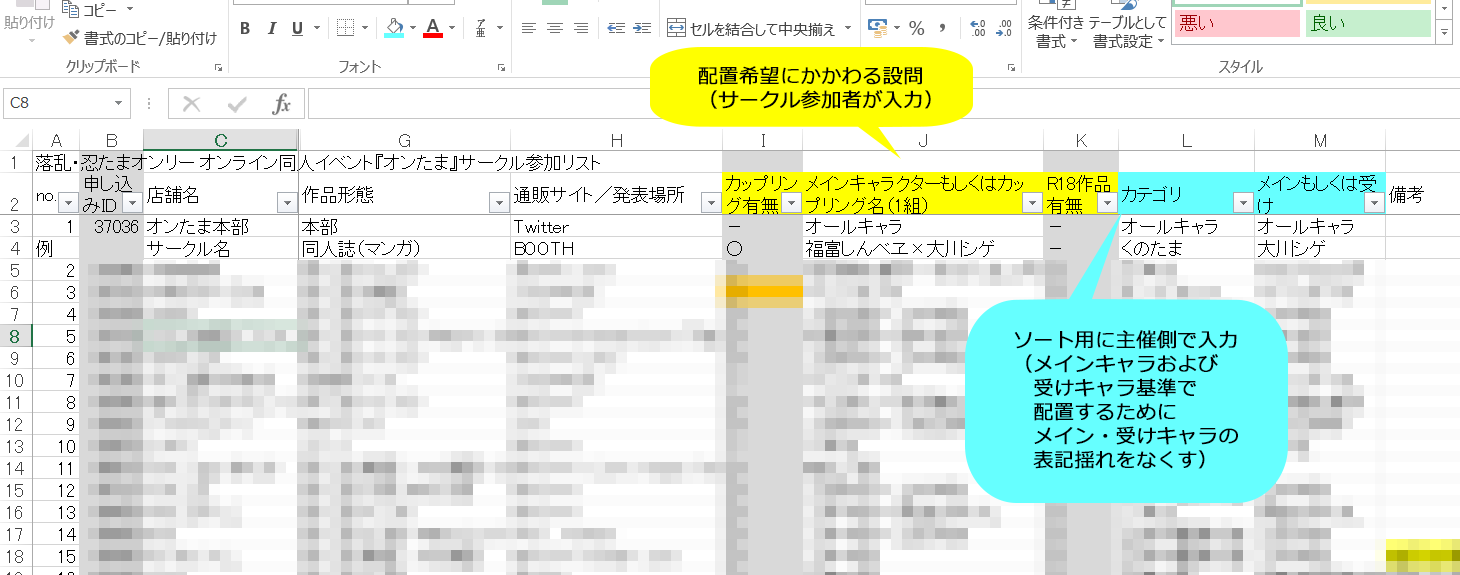Apply the 悪い cell style swatch

(x=1237, y=24)
